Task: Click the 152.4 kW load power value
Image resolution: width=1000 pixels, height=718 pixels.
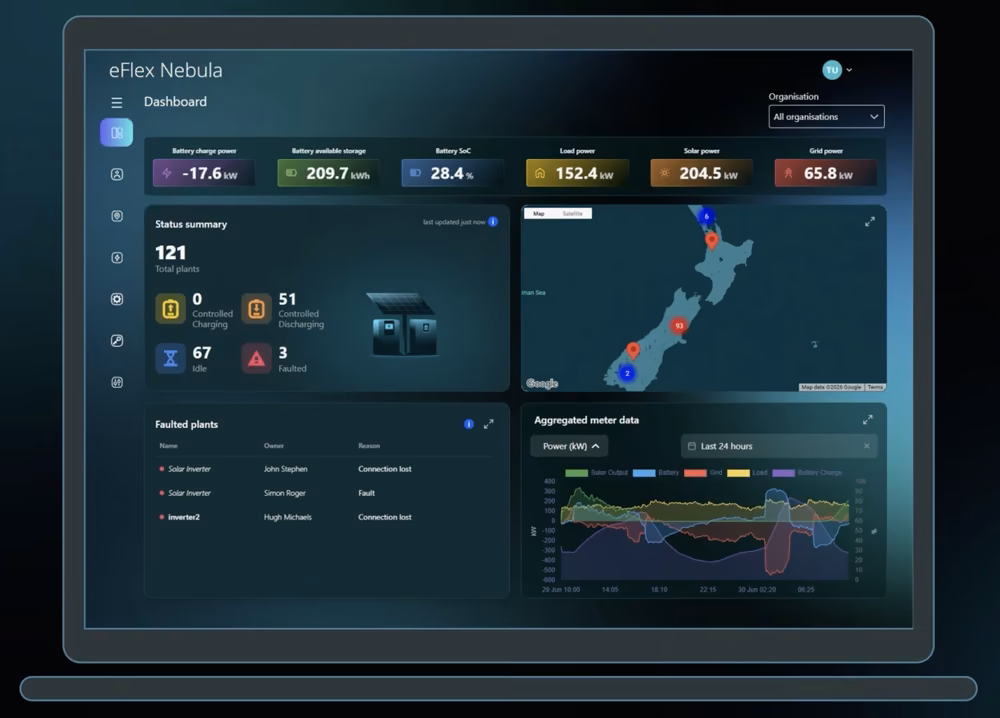Action: (584, 173)
